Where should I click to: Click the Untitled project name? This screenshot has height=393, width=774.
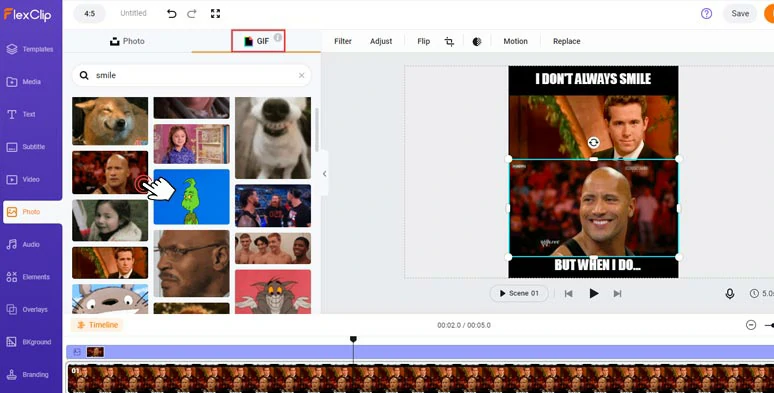tap(133, 13)
